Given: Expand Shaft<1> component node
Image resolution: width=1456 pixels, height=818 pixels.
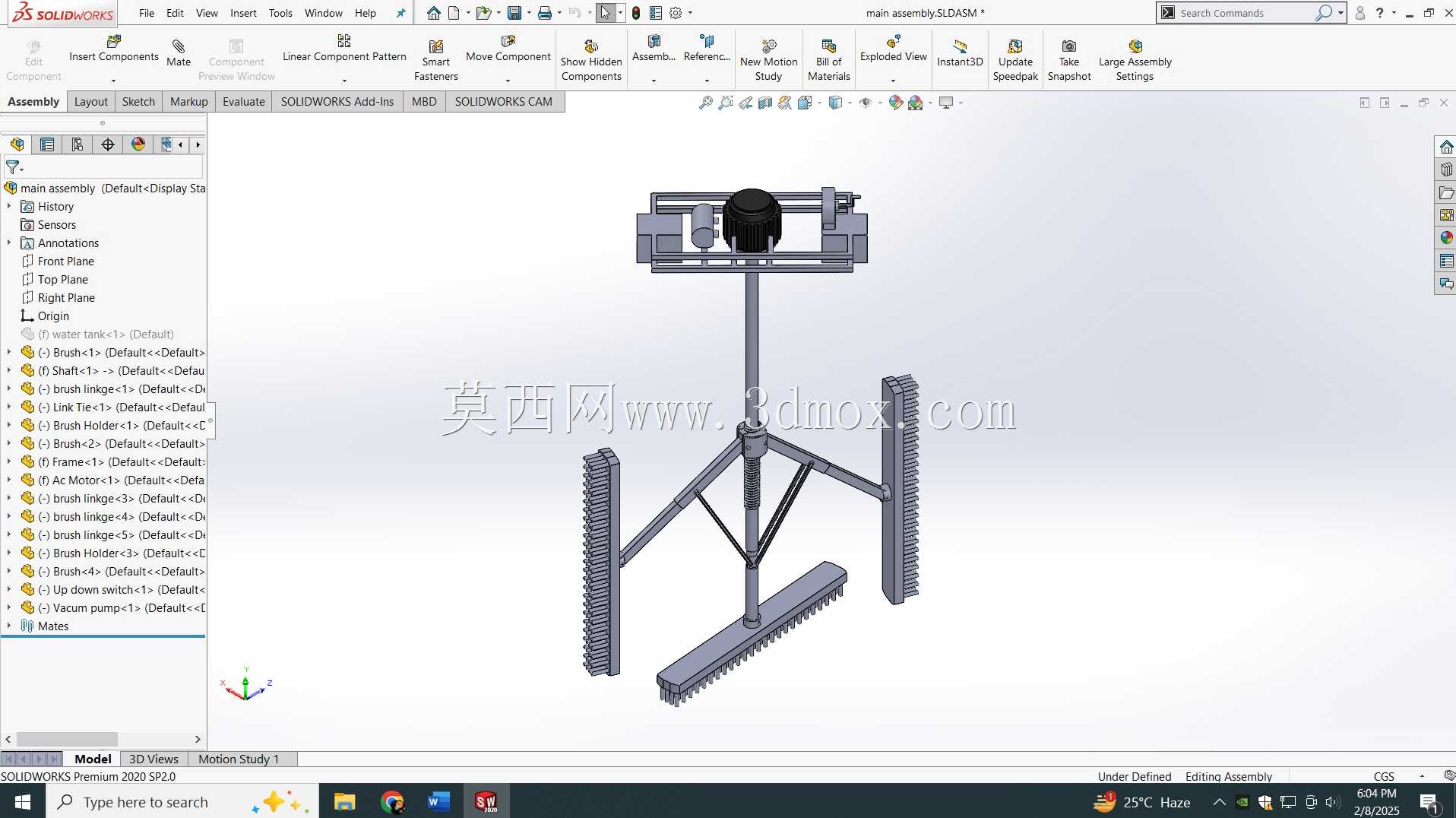Looking at the screenshot, I should 9,371.
